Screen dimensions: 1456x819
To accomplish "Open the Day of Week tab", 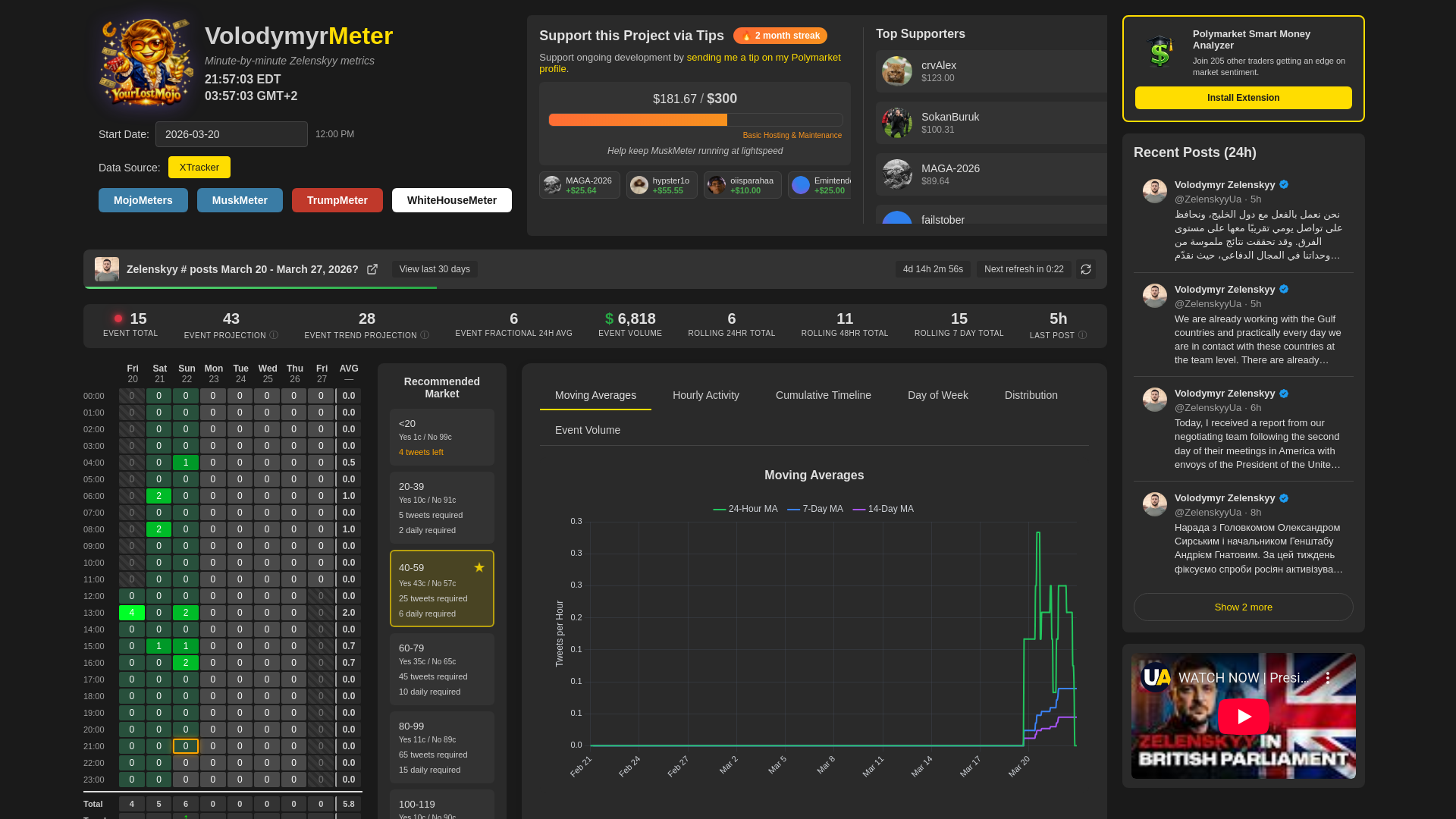I will (938, 395).
